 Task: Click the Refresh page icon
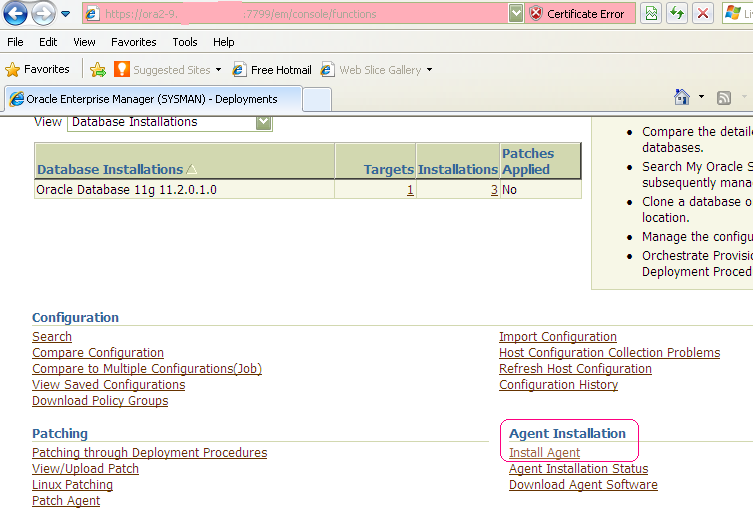pyautogui.click(x=677, y=13)
